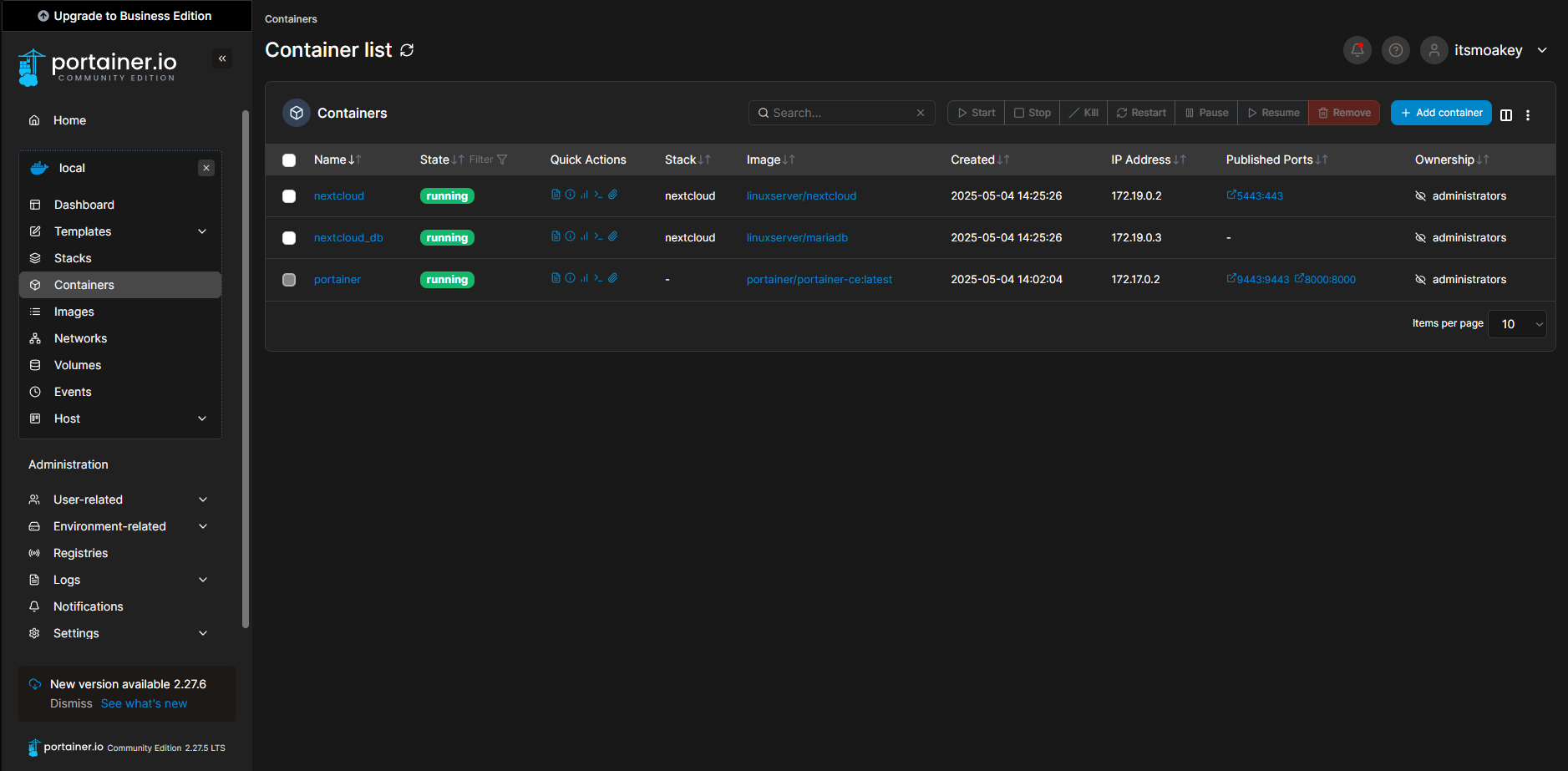This screenshot has height=771, width=1568.
Task: Select the portainer container checkbox
Action: tap(289, 280)
